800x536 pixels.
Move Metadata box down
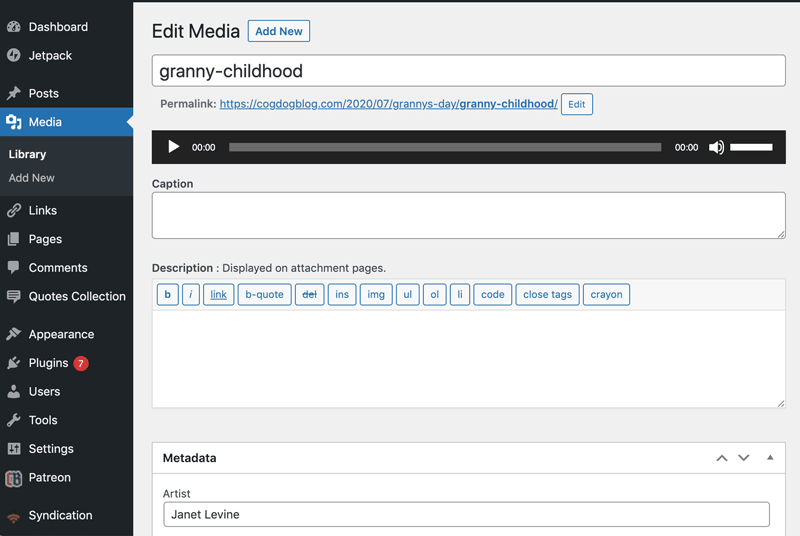coord(744,458)
